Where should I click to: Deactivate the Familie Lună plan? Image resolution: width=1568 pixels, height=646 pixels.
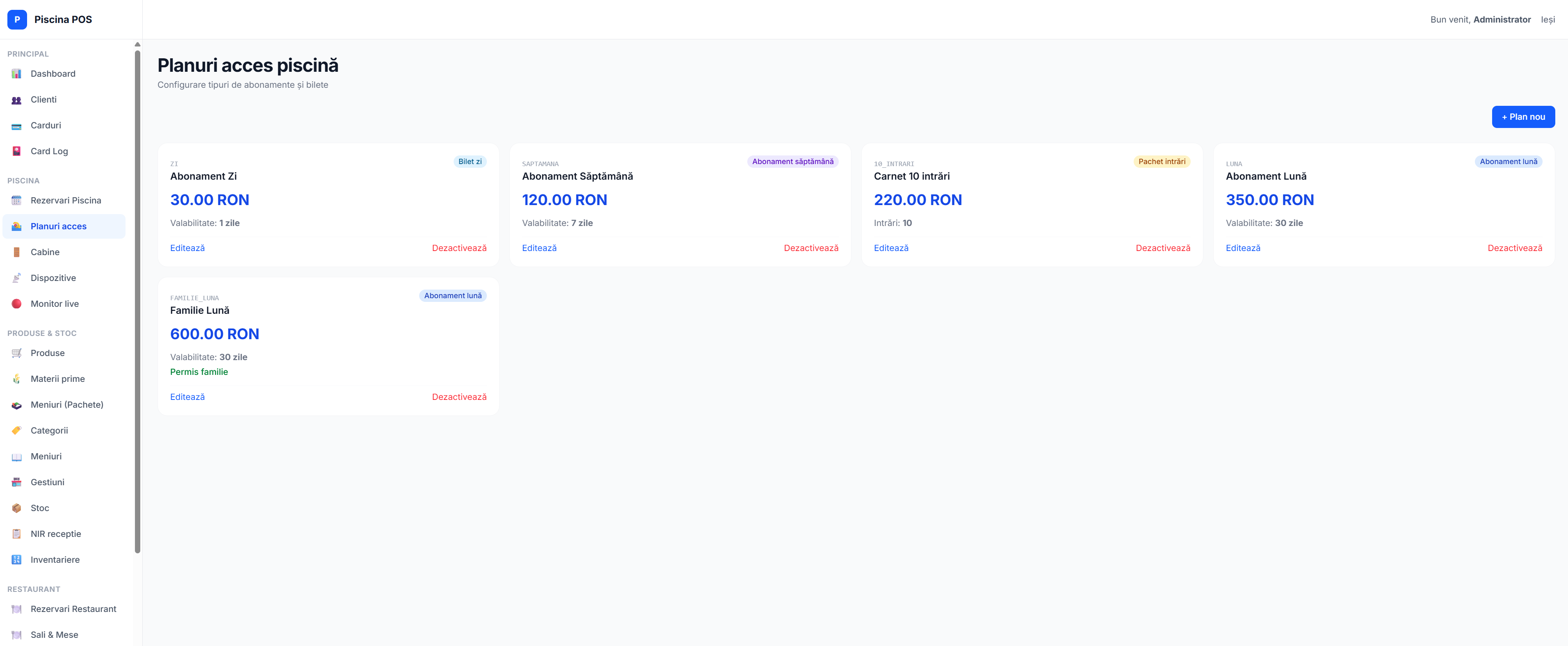point(459,397)
